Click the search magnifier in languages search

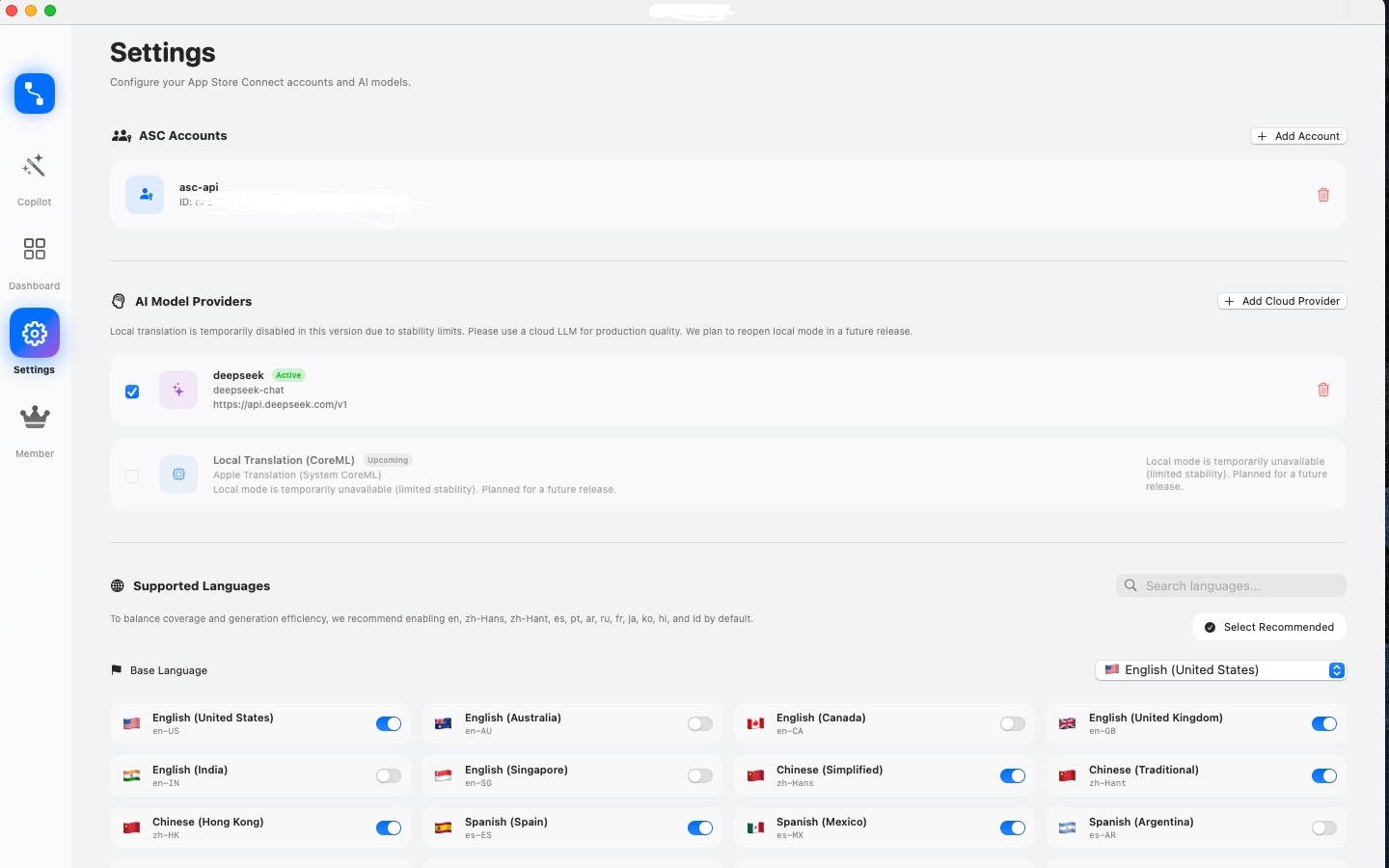1130,585
